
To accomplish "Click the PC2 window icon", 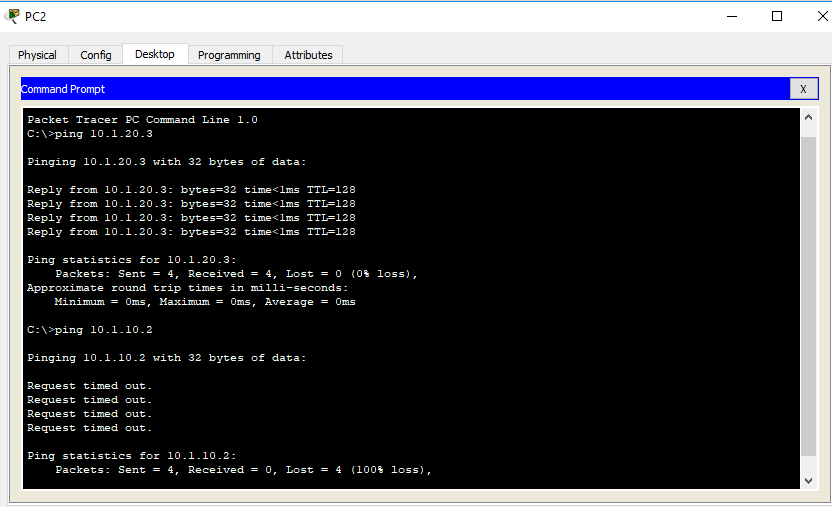I will (x=12, y=16).
